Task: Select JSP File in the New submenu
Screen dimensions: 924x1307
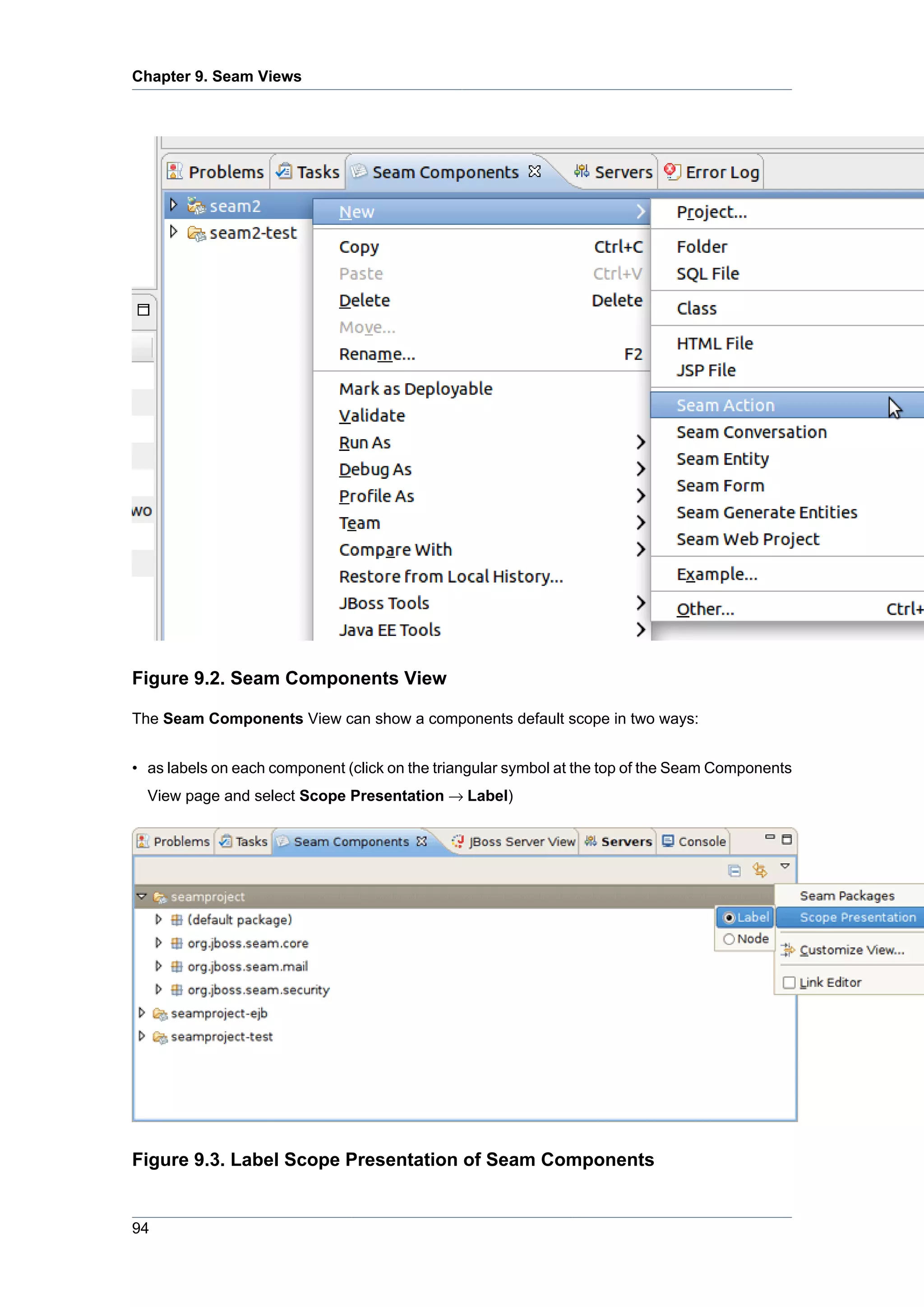Action: [787, 370]
